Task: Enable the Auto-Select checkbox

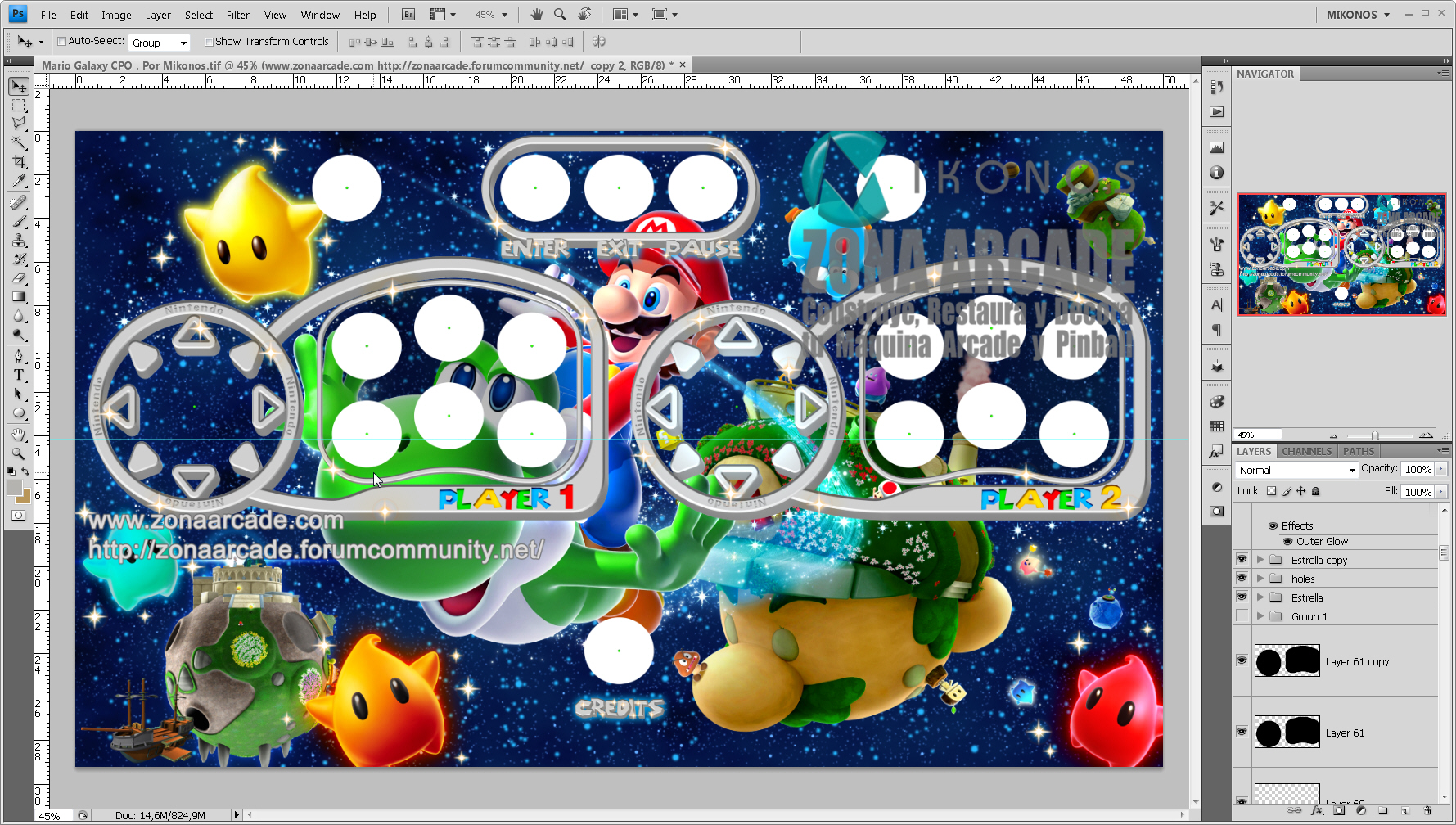Action: pos(61,42)
